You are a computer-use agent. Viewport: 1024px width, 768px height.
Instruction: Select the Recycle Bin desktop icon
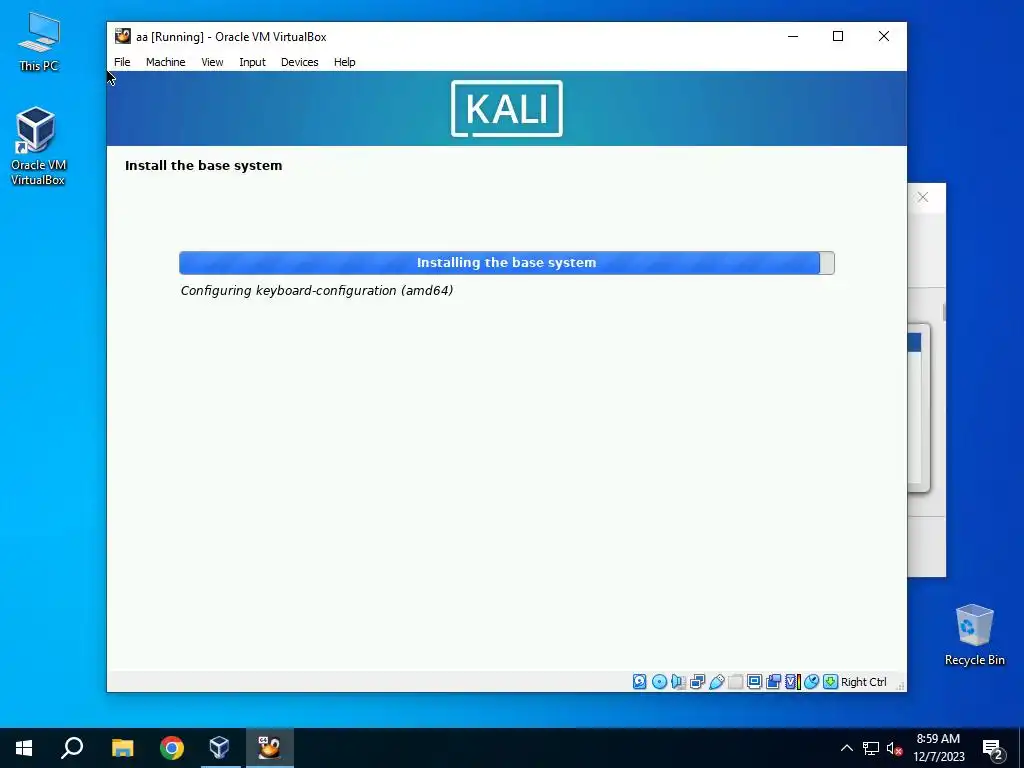[x=974, y=635]
